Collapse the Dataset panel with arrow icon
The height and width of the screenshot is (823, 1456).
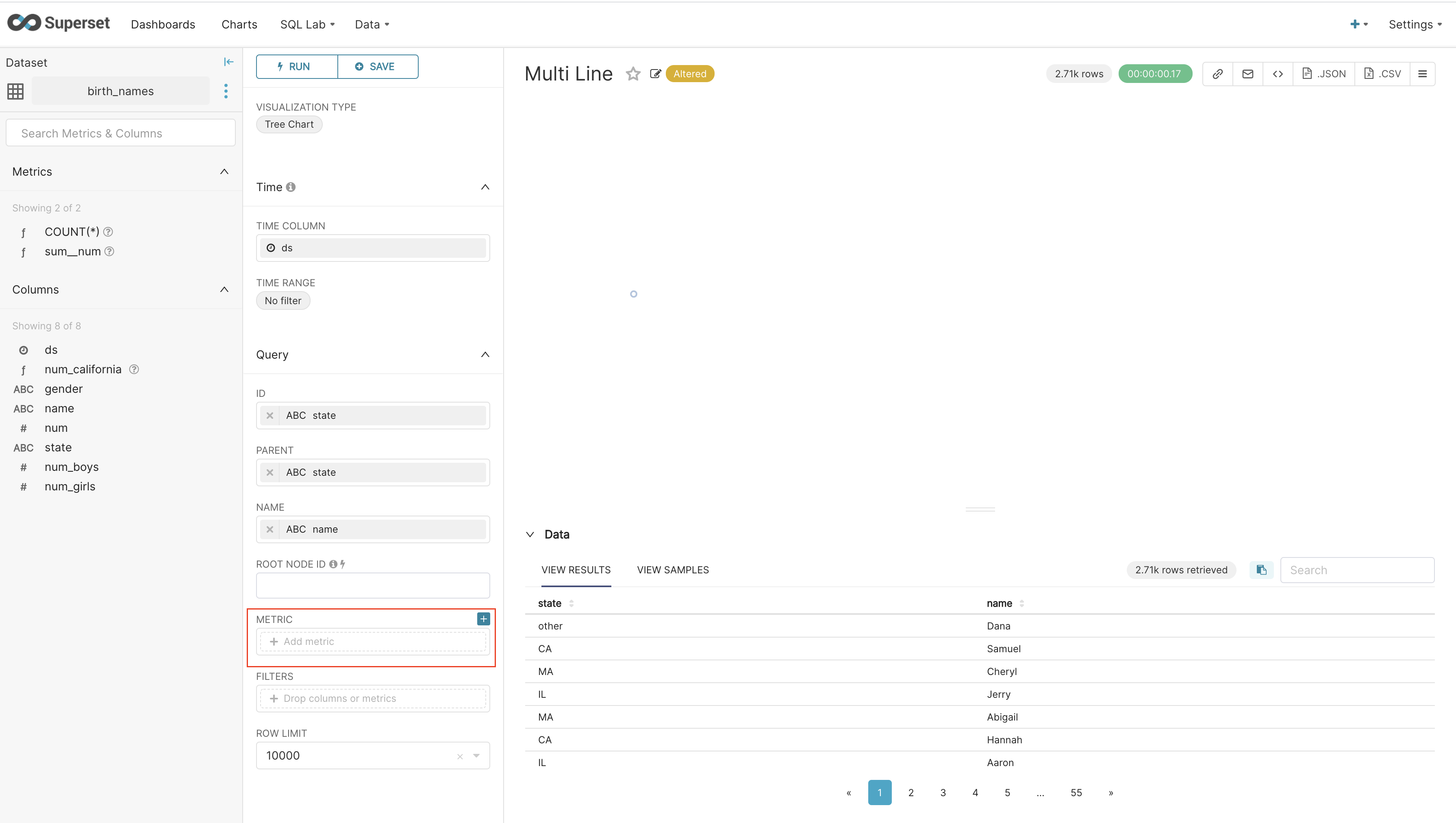[x=228, y=62]
